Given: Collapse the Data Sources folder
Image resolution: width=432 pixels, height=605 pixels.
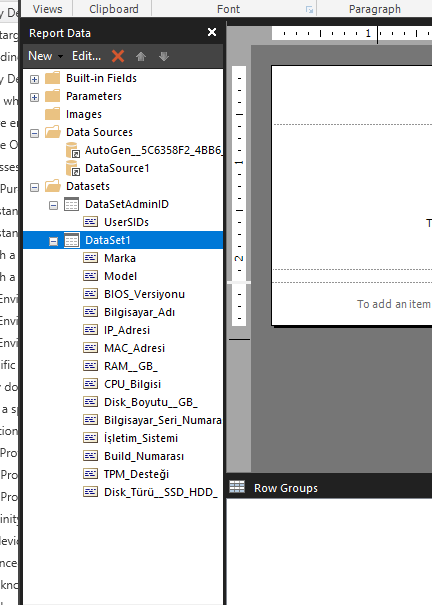Looking at the screenshot, I should coord(34,133).
